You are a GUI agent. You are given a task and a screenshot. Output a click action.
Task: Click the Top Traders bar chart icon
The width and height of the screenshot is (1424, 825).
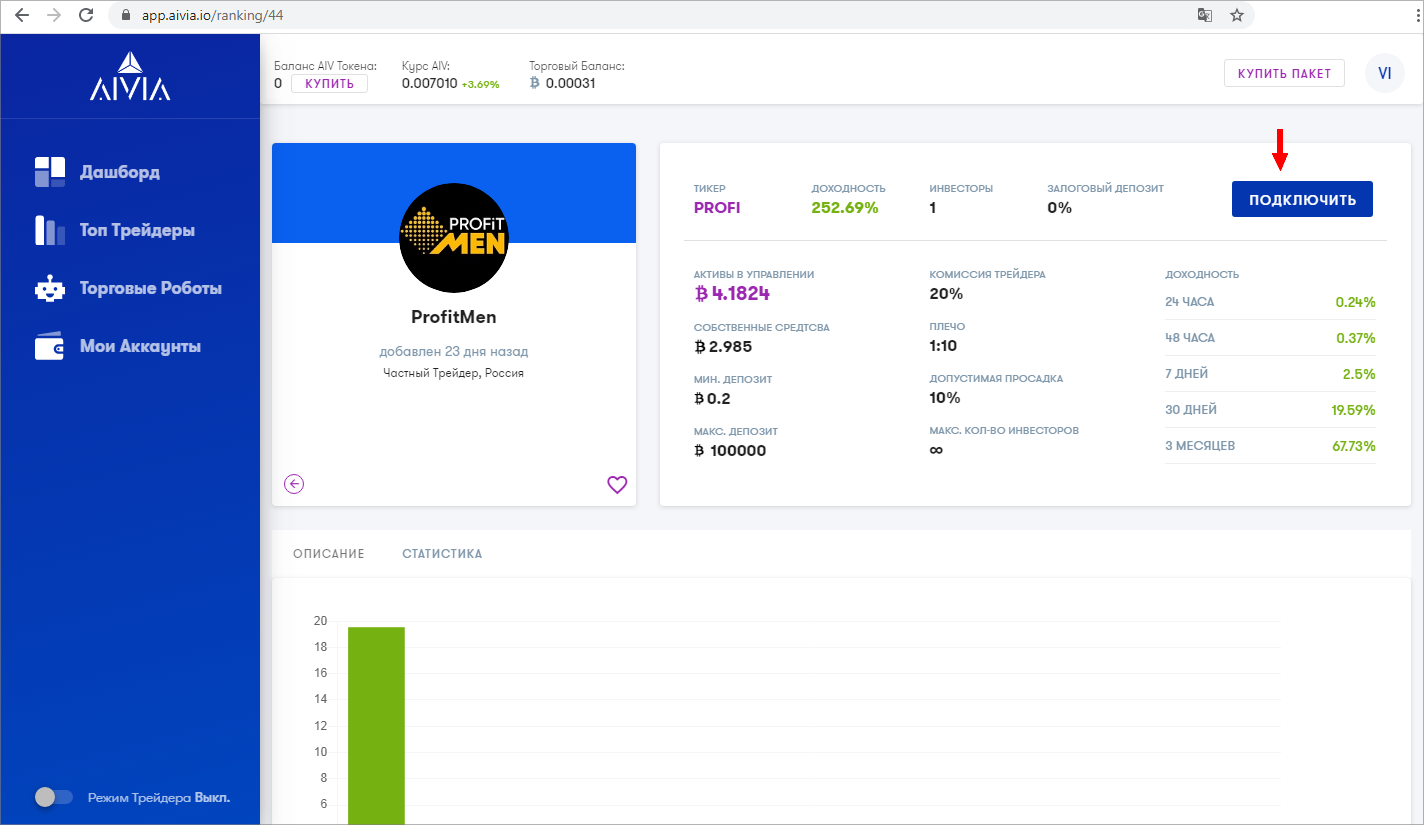click(49, 230)
